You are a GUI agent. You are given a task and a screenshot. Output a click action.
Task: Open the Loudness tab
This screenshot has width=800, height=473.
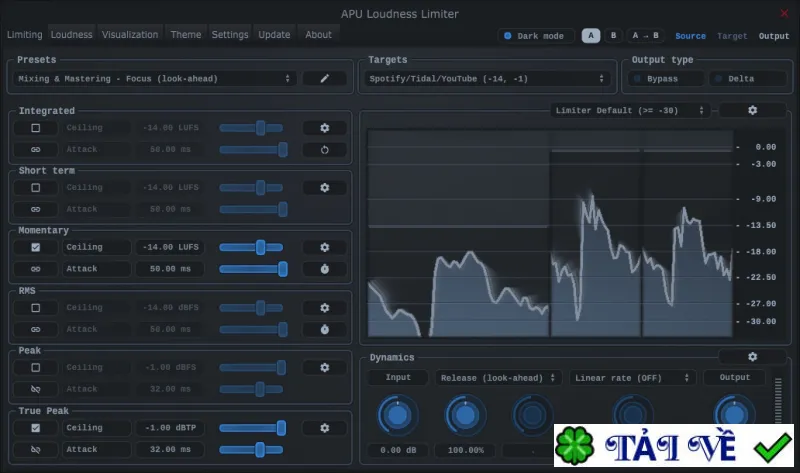point(71,35)
